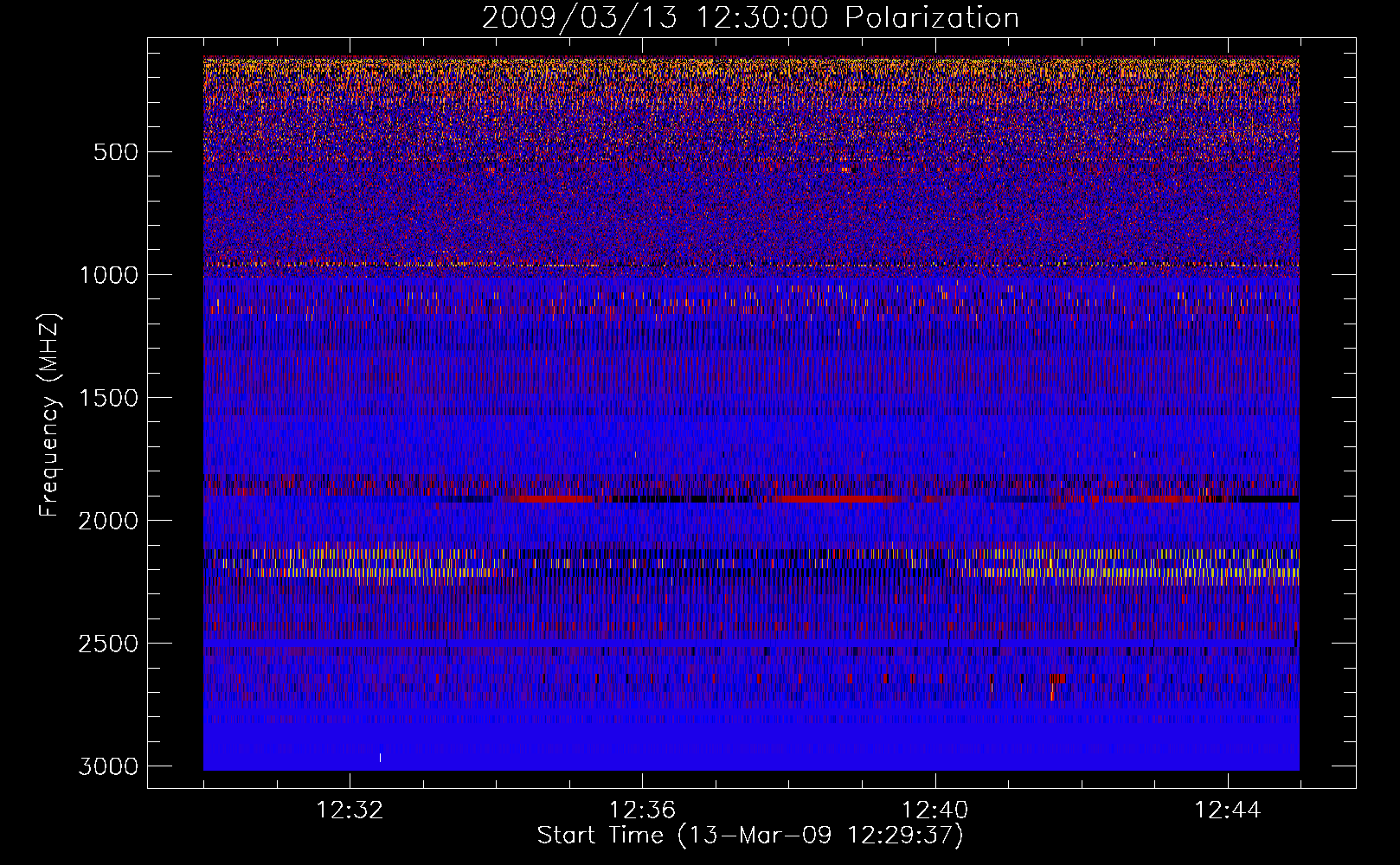
Task: Click the 12:40 time tick label
Action: pyautogui.click(x=934, y=811)
